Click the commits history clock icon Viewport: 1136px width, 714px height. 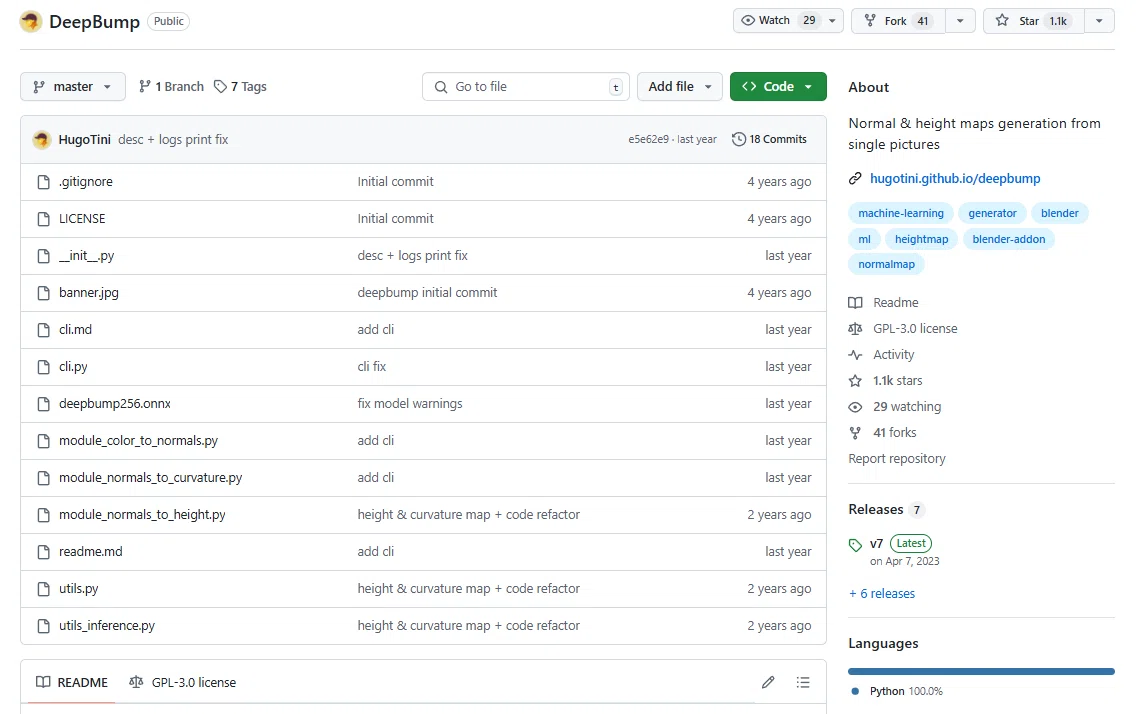pos(738,139)
